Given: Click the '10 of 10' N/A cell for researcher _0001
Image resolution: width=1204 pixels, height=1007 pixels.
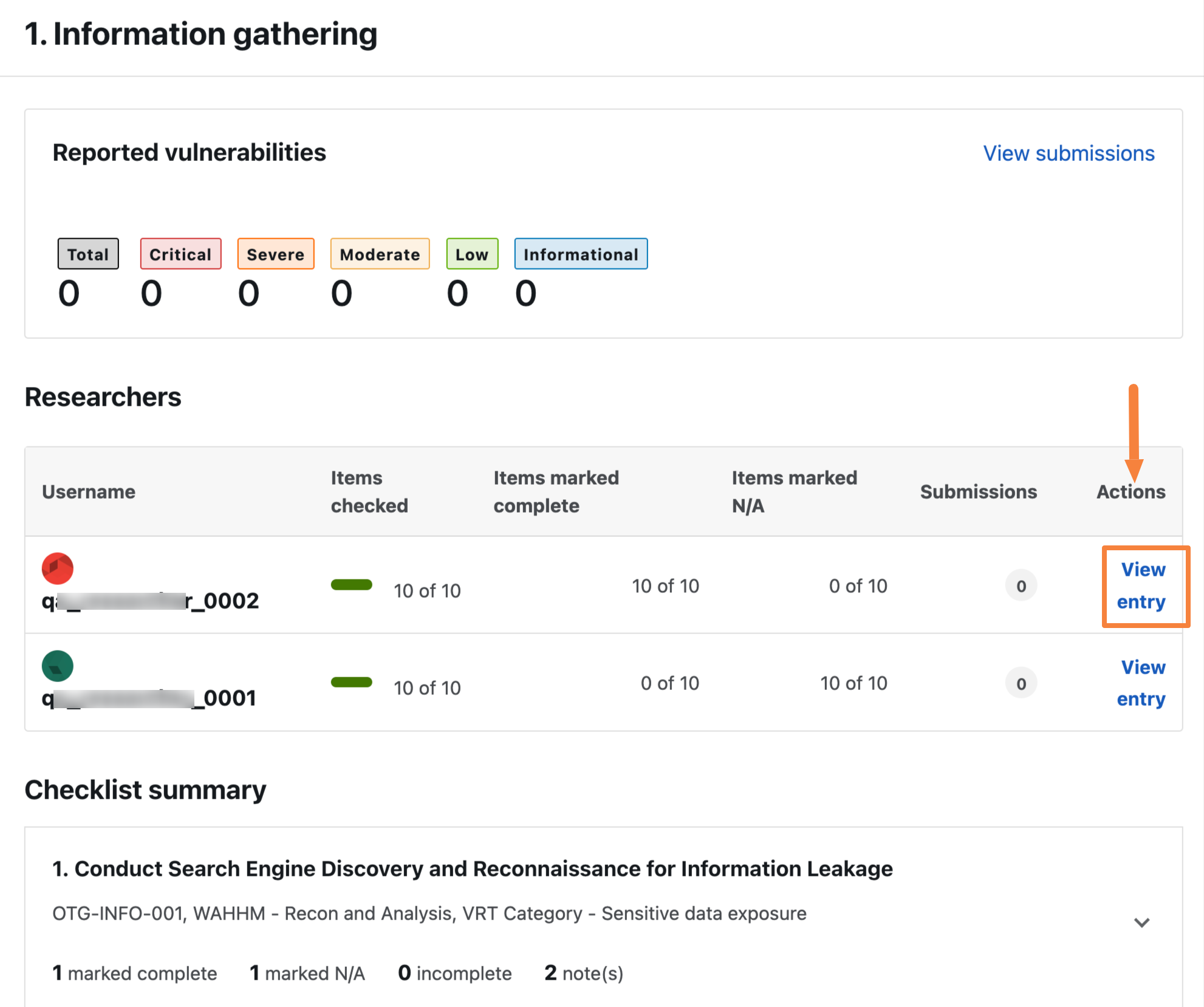Looking at the screenshot, I should click(853, 683).
